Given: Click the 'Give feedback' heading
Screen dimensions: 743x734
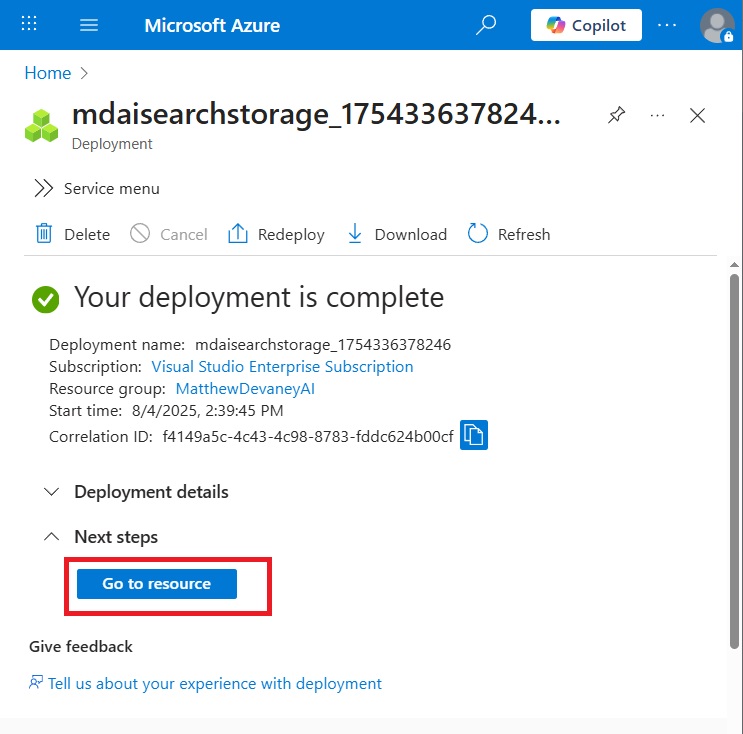Looking at the screenshot, I should 81,647.
